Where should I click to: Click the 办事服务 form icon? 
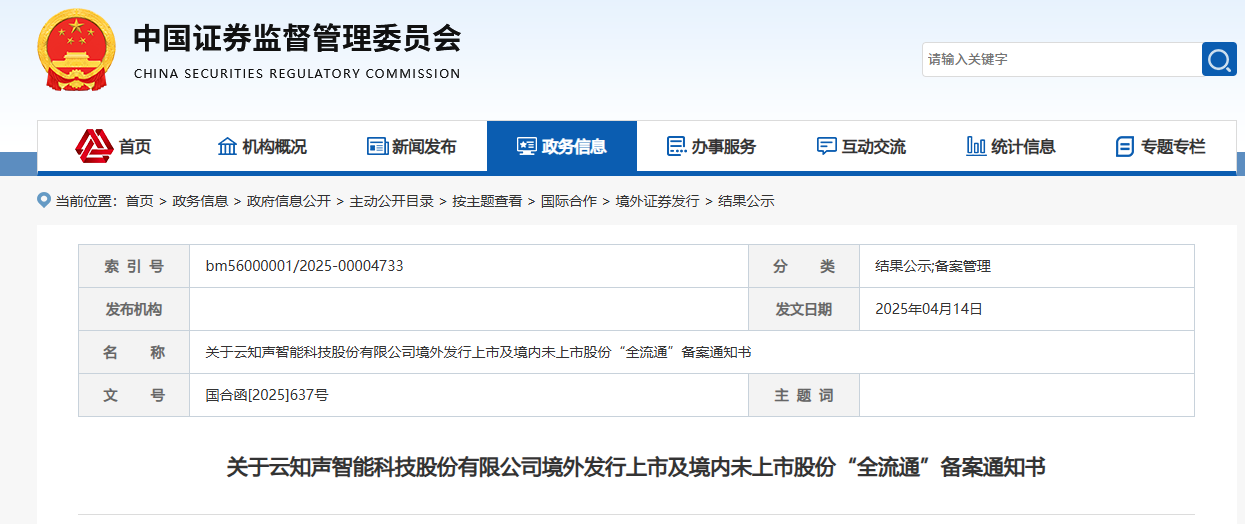coord(676,147)
